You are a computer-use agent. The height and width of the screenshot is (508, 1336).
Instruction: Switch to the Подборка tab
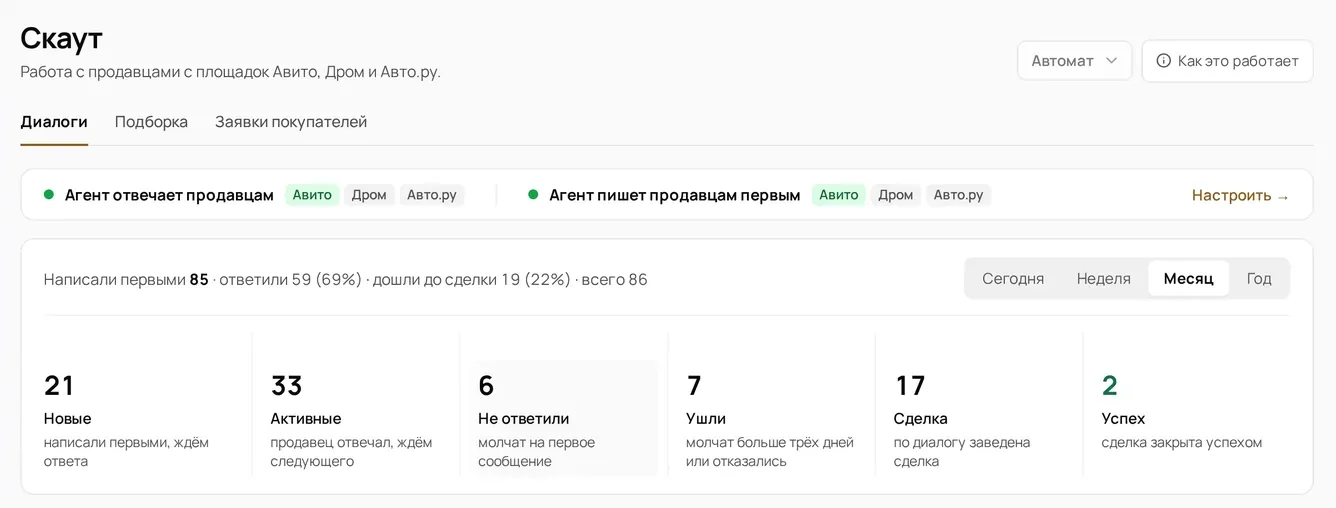click(151, 122)
